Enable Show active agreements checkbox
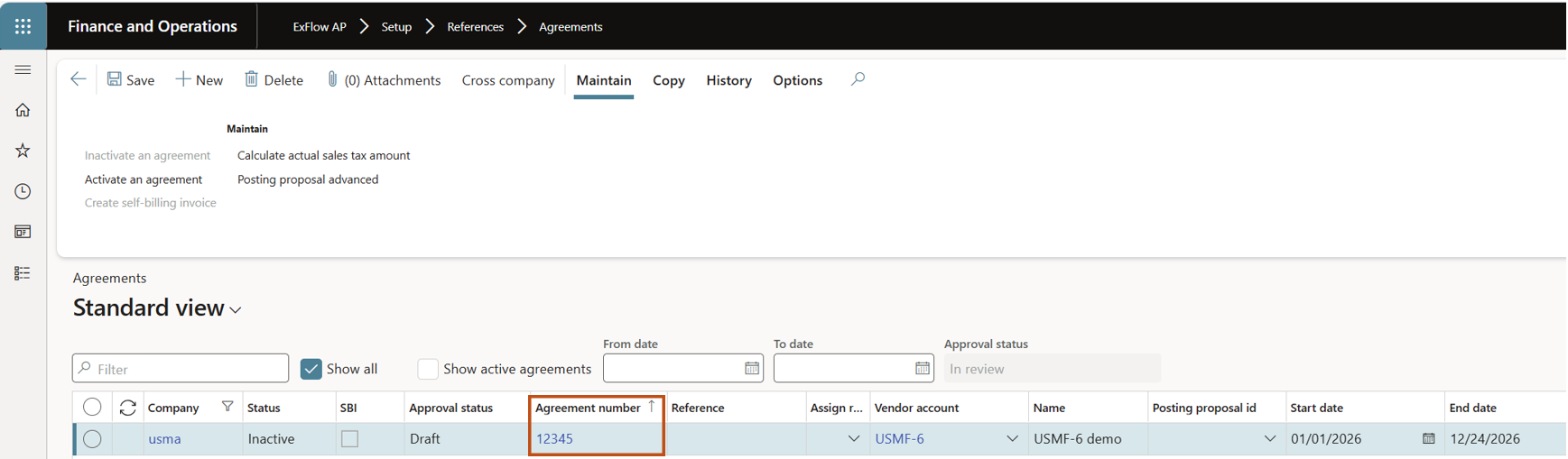 (x=428, y=369)
